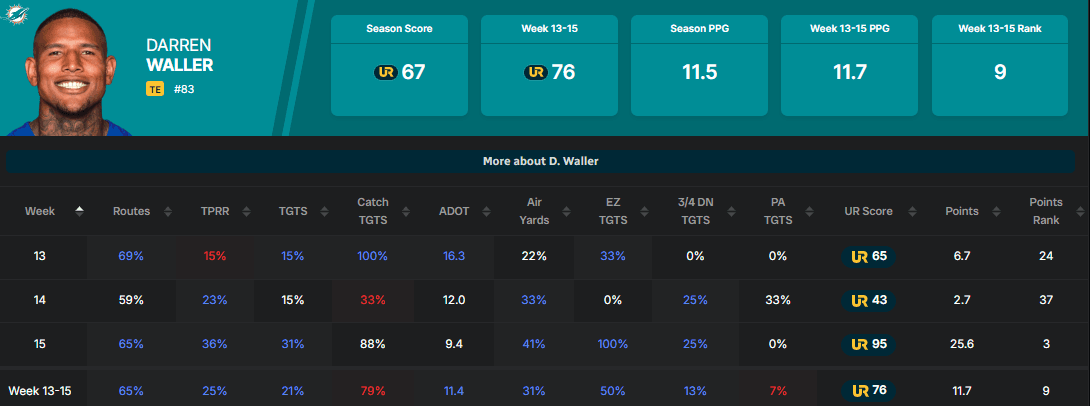This screenshot has width=1090, height=406.
Task: Sort the table by the Week column arrow
Action: (79, 210)
